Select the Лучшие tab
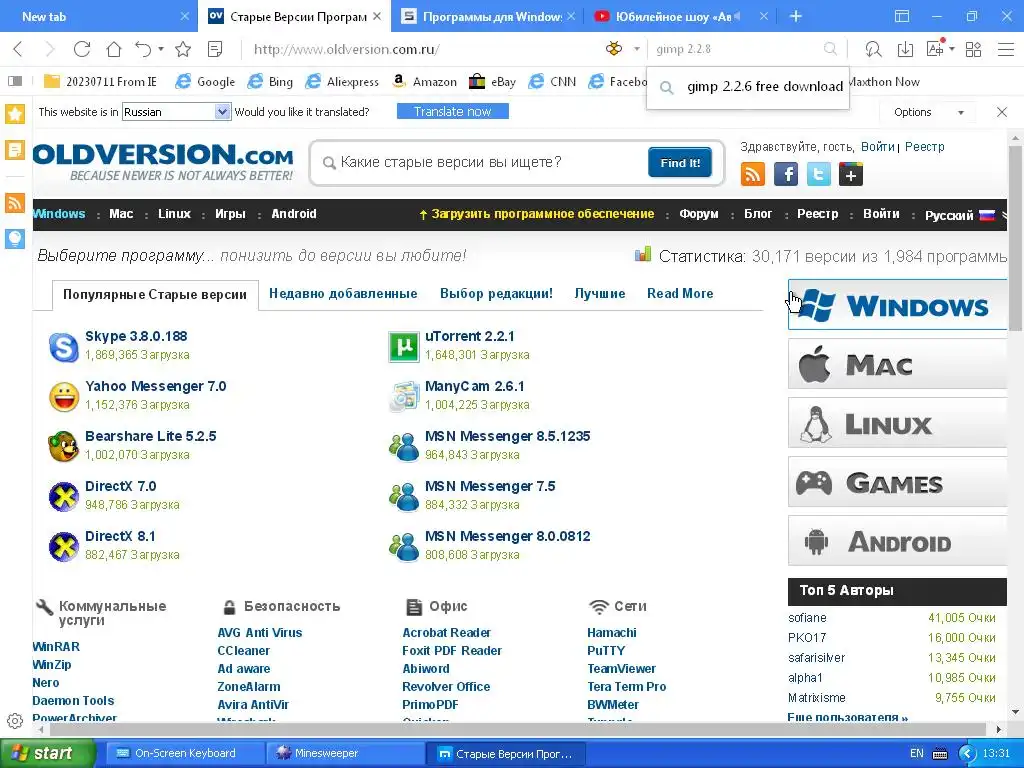Screen dimensions: 1024x768 pyautogui.click(x=600, y=294)
